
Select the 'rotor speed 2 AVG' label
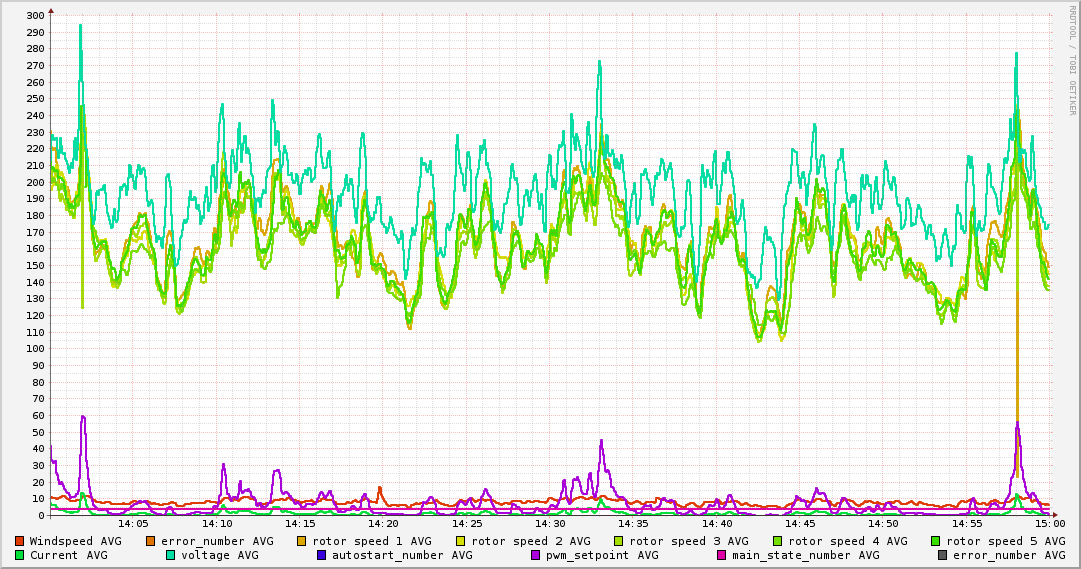click(531, 541)
